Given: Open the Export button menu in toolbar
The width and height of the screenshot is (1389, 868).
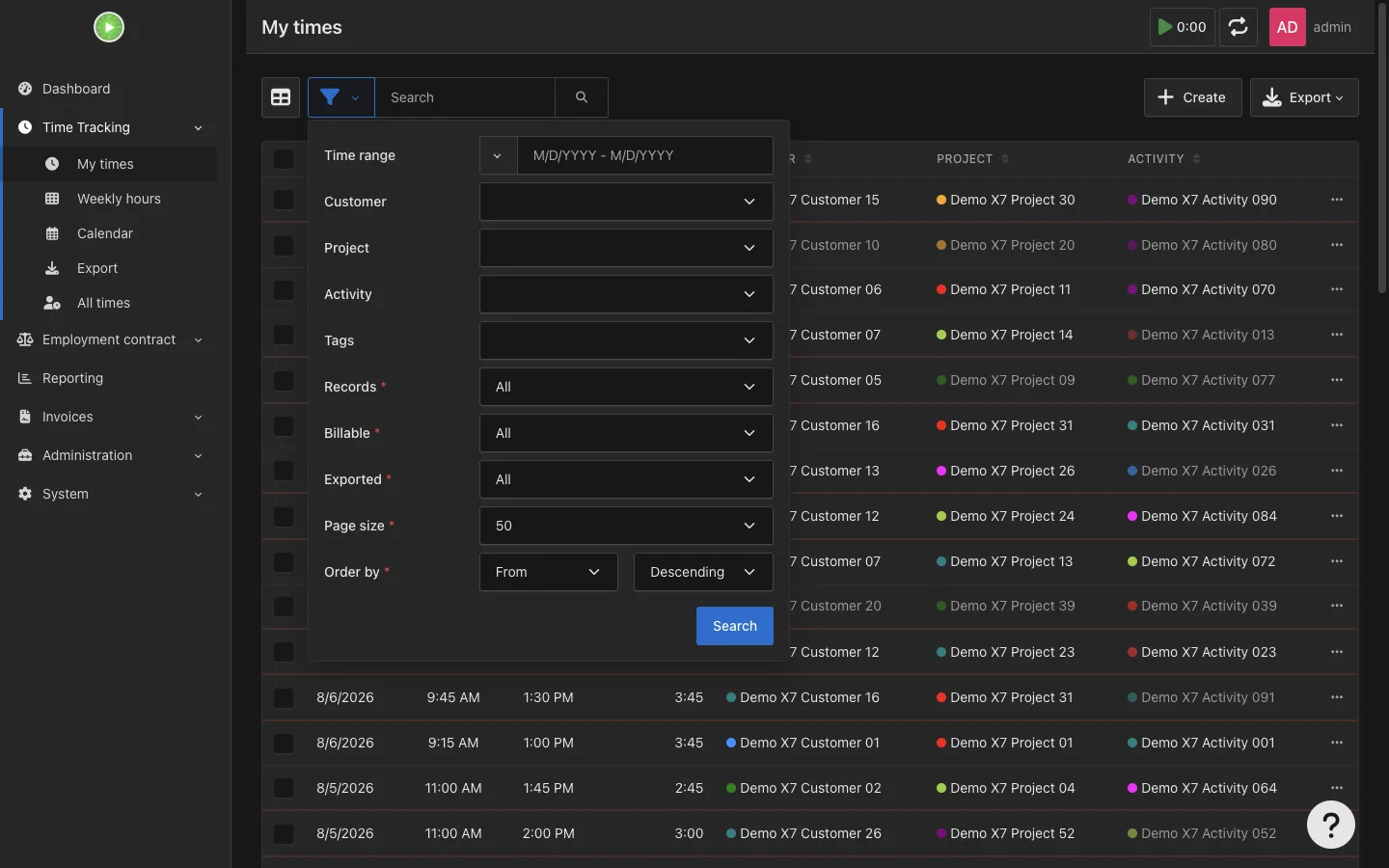Looking at the screenshot, I should point(1304,97).
